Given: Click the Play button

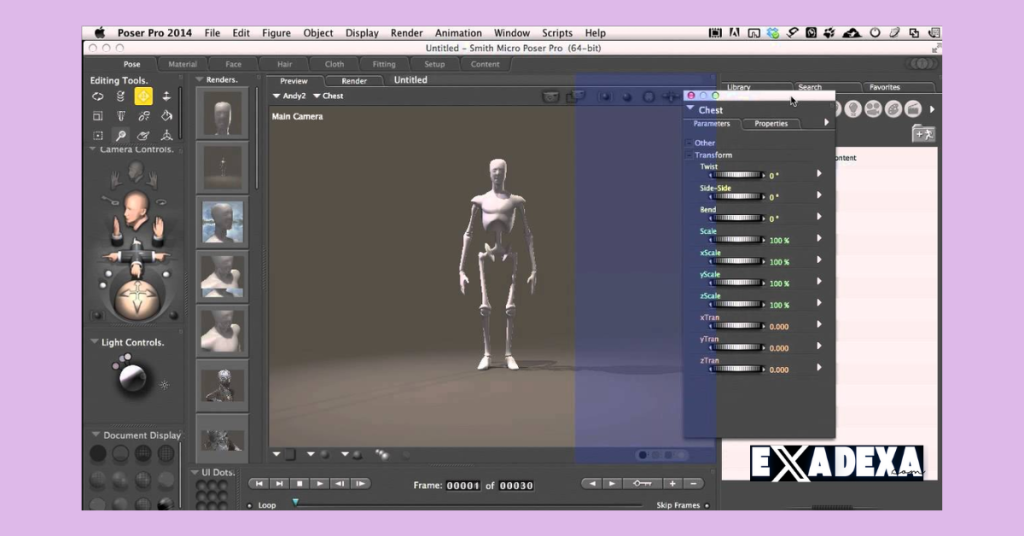Looking at the screenshot, I should (320, 484).
